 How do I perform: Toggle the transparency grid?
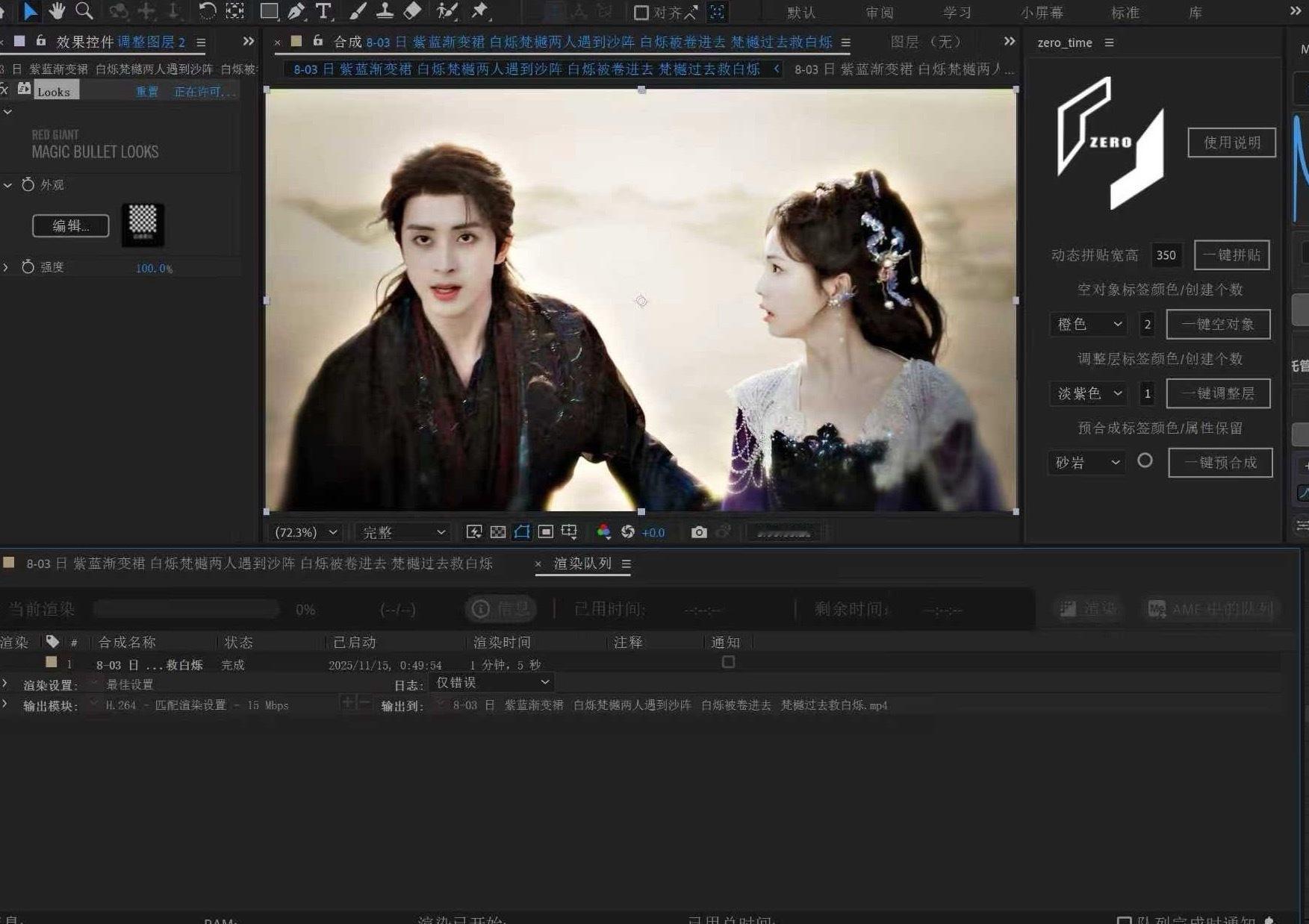tap(498, 532)
